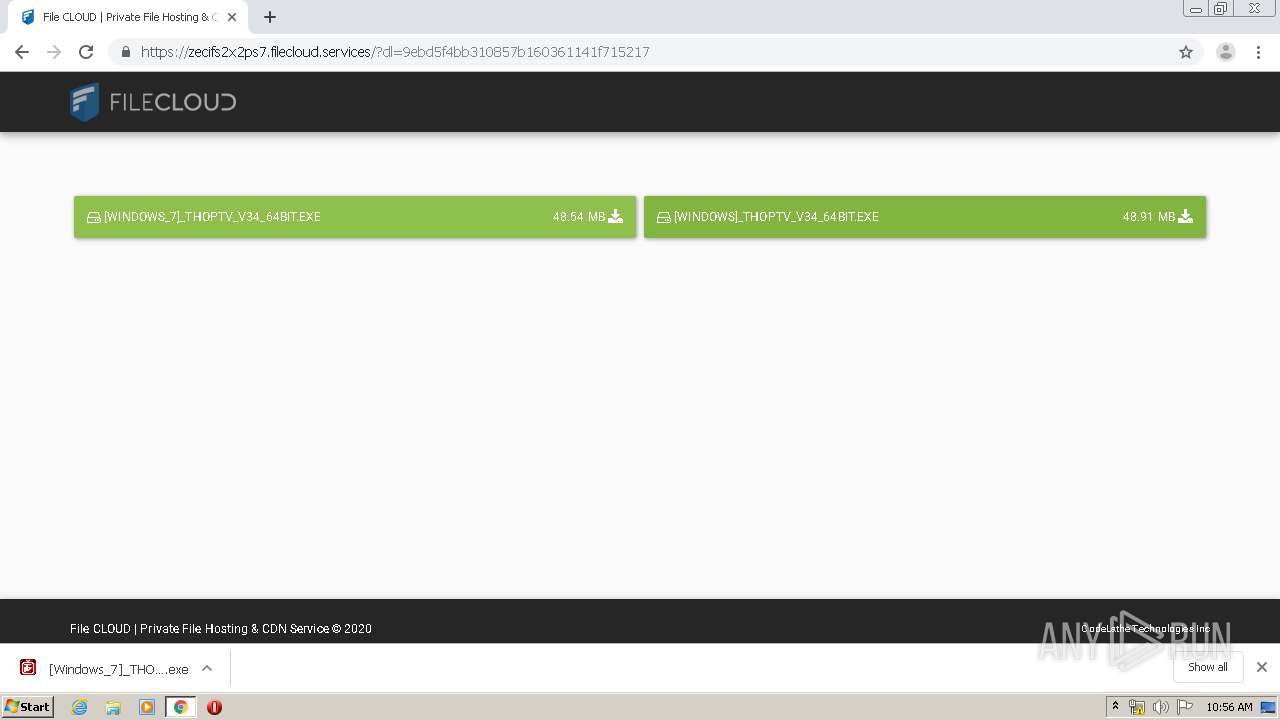Reload the current page
Viewport: 1280px width, 720px height.
pyautogui.click(x=86, y=52)
